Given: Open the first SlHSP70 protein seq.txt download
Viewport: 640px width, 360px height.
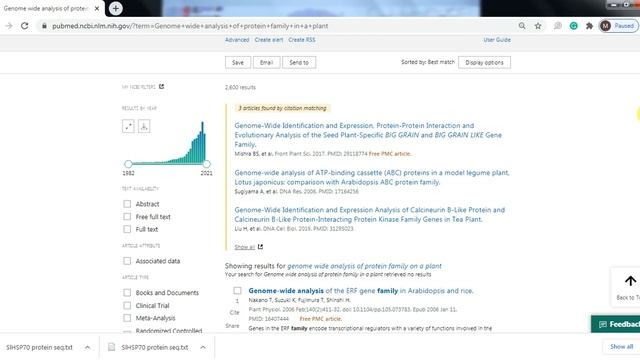Looking at the screenshot, I should click(x=39, y=347).
